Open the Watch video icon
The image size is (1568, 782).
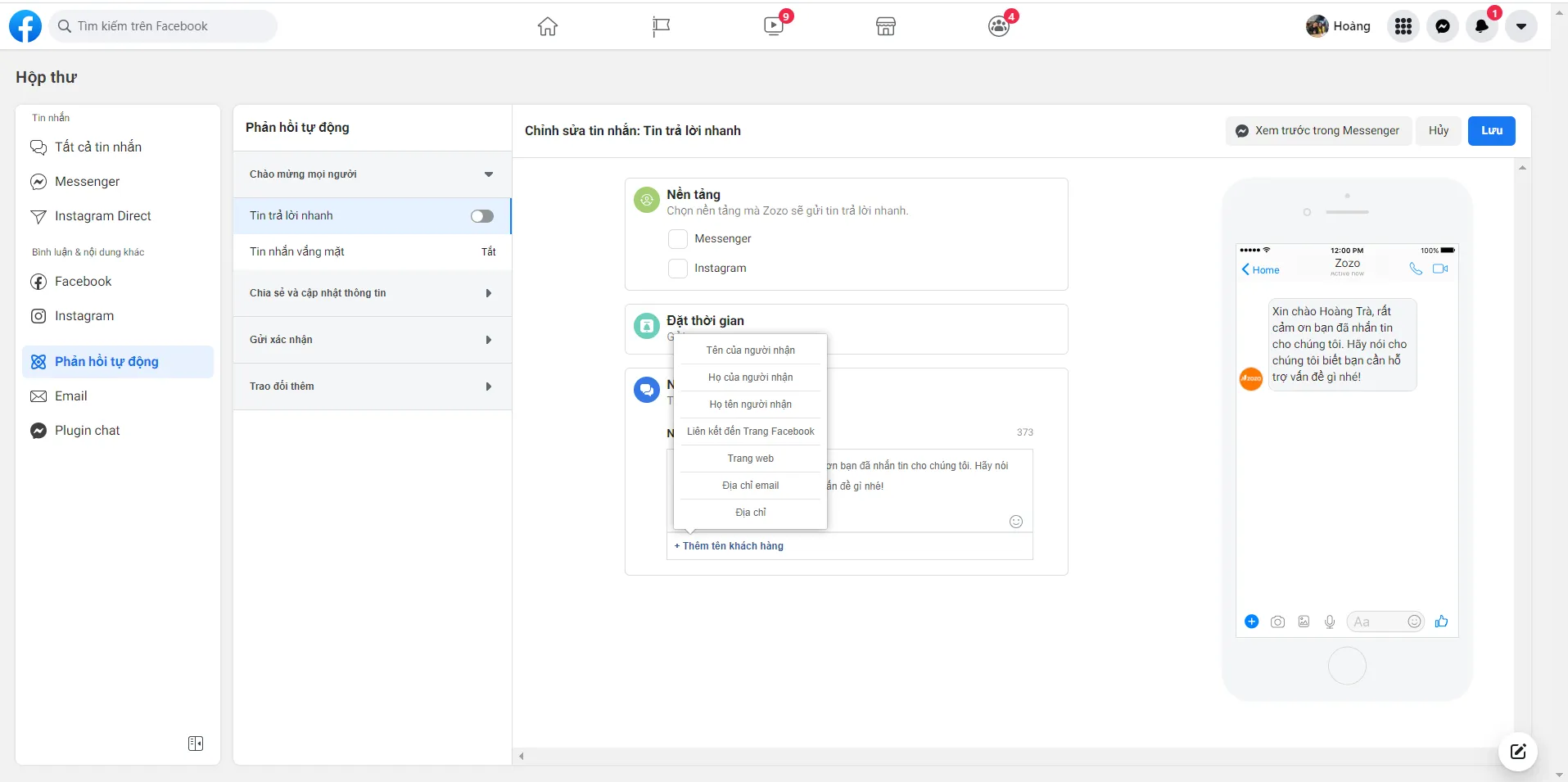tap(773, 26)
